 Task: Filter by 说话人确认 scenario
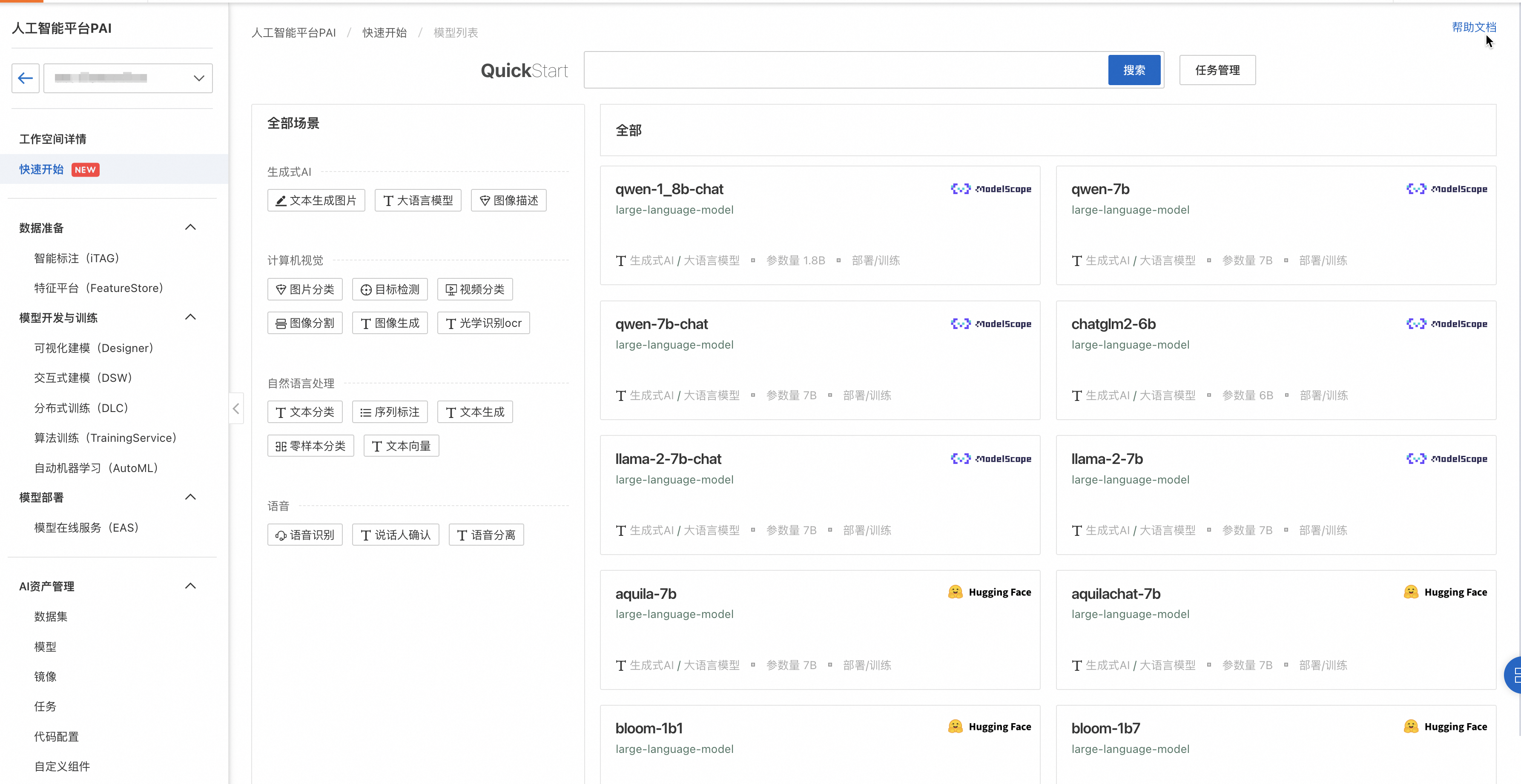point(396,535)
